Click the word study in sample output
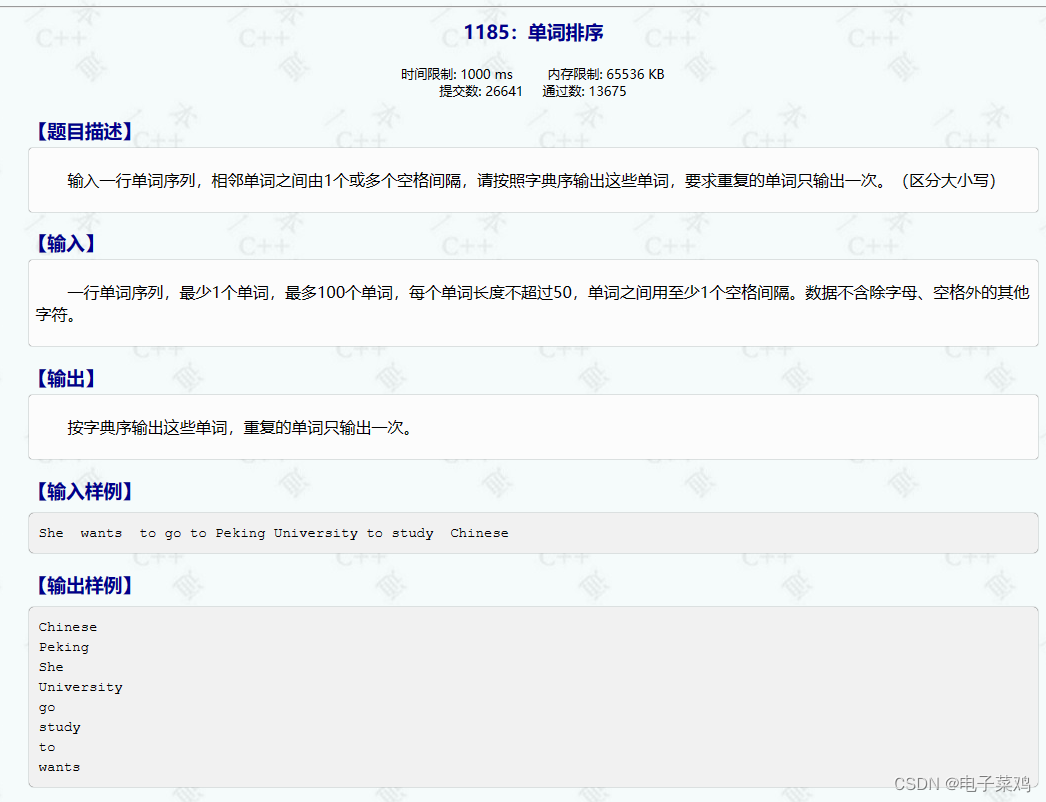 [x=59, y=727]
